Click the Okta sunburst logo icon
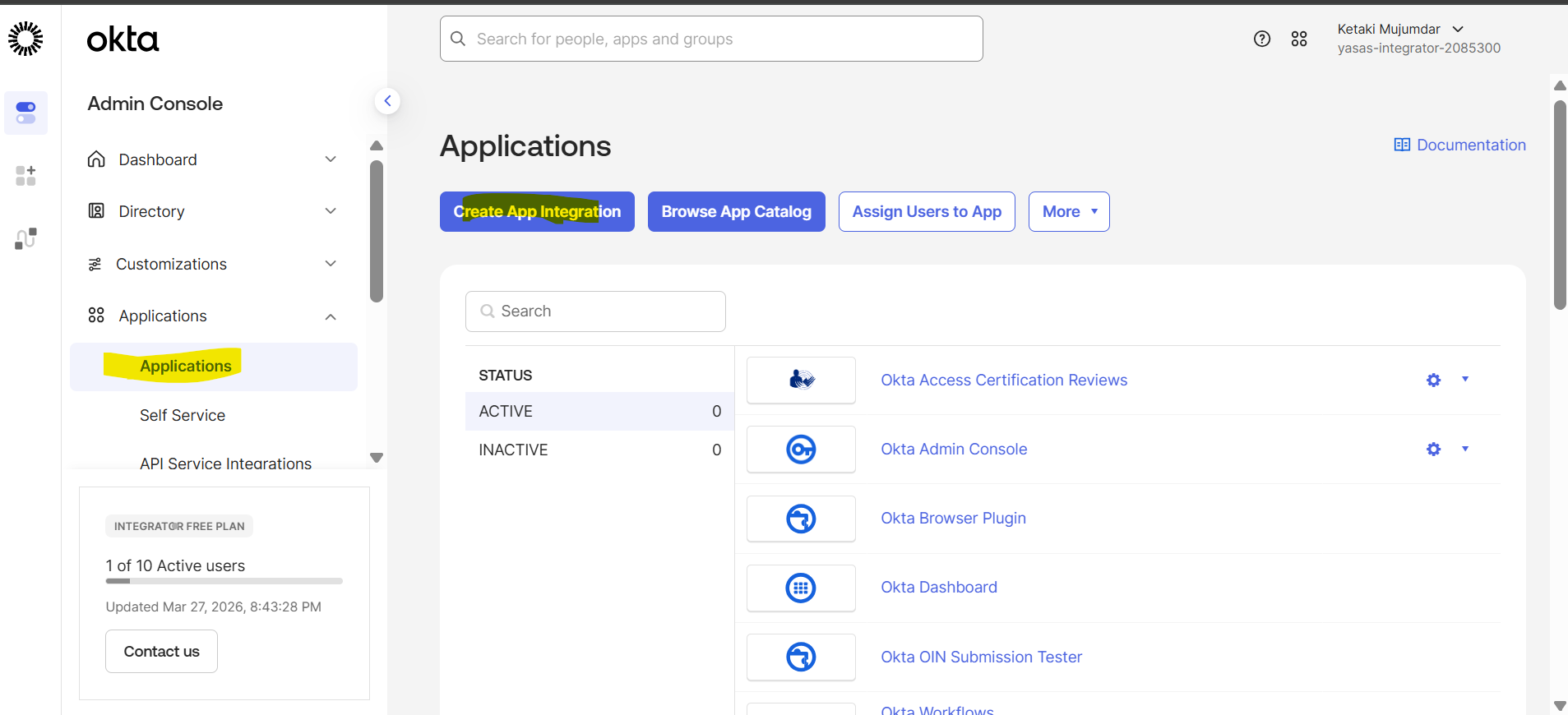1568x715 pixels. [x=25, y=39]
